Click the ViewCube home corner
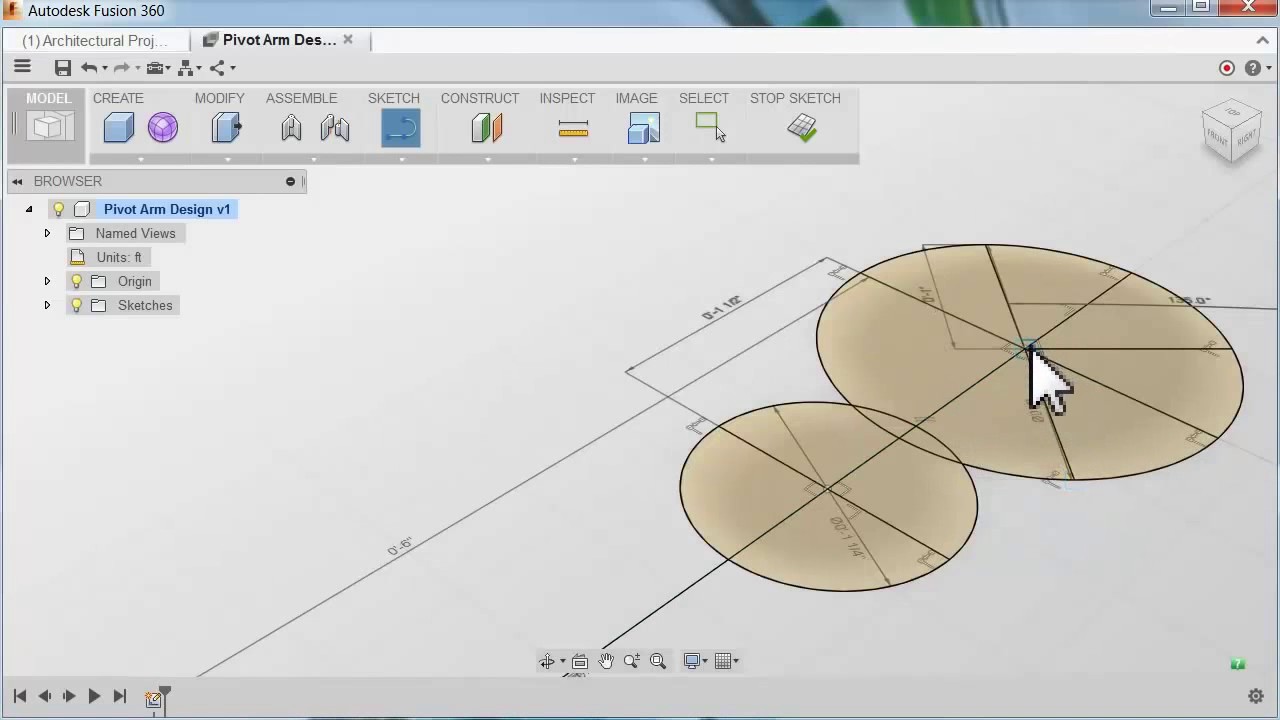The height and width of the screenshot is (720, 1280). pos(1232,130)
